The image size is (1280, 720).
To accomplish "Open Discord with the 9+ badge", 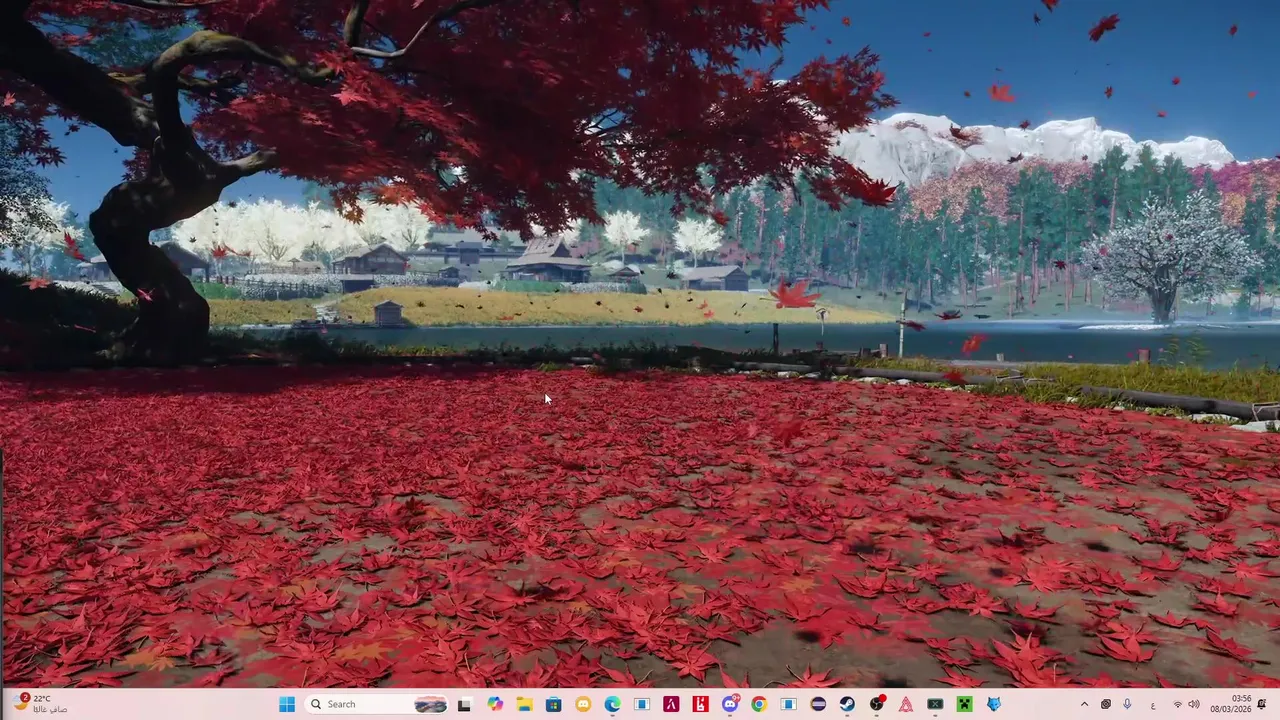I will [731, 704].
